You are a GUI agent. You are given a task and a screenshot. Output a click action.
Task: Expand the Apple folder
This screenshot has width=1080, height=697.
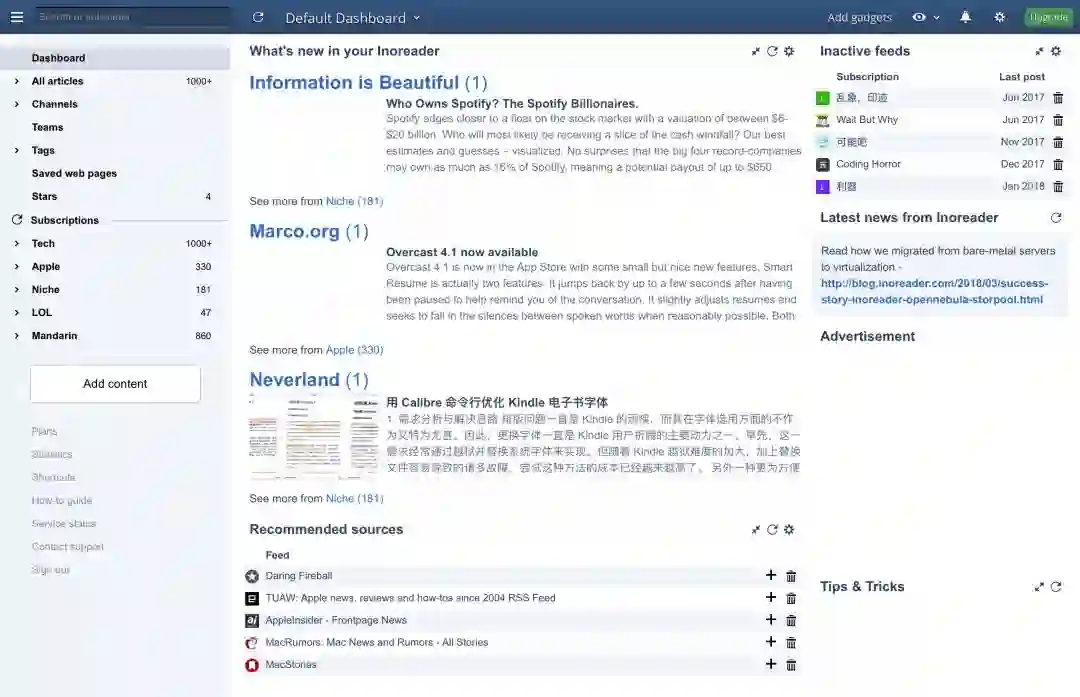click(x=17, y=267)
